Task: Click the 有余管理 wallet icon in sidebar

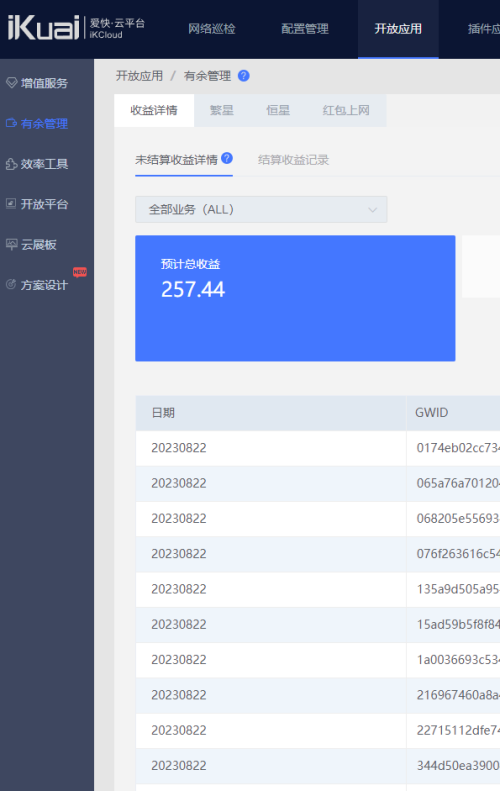Action: click(x=11, y=123)
